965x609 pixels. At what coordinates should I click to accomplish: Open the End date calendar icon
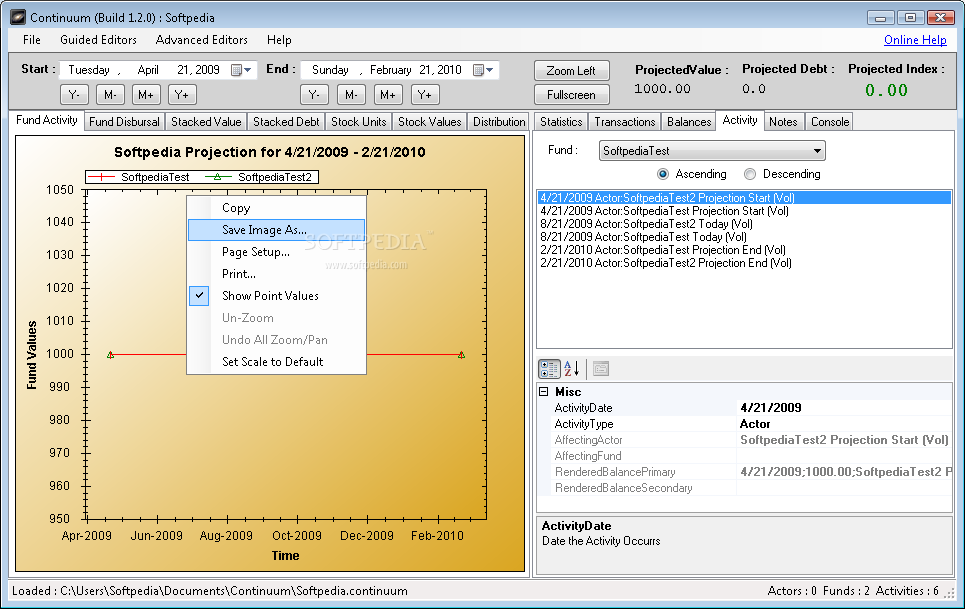click(x=478, y=70)
